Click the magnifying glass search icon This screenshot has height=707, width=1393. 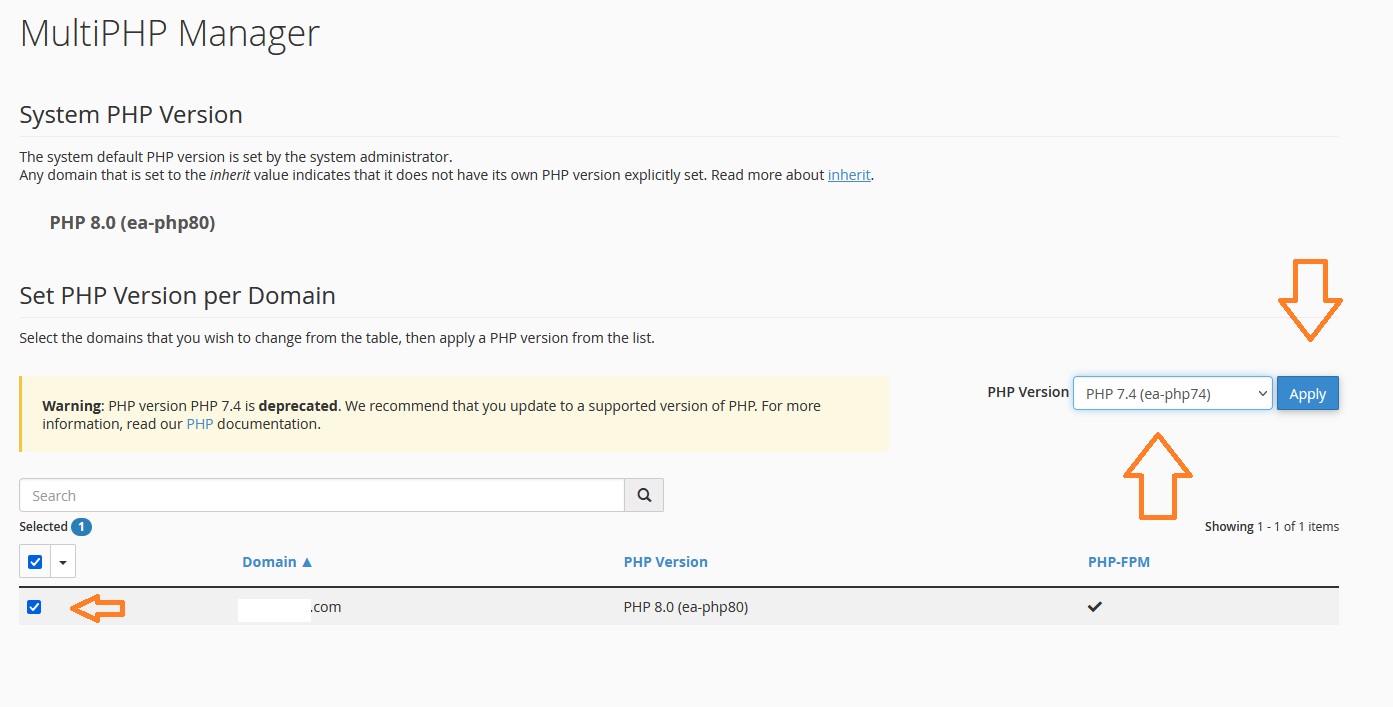coord(644,495)
